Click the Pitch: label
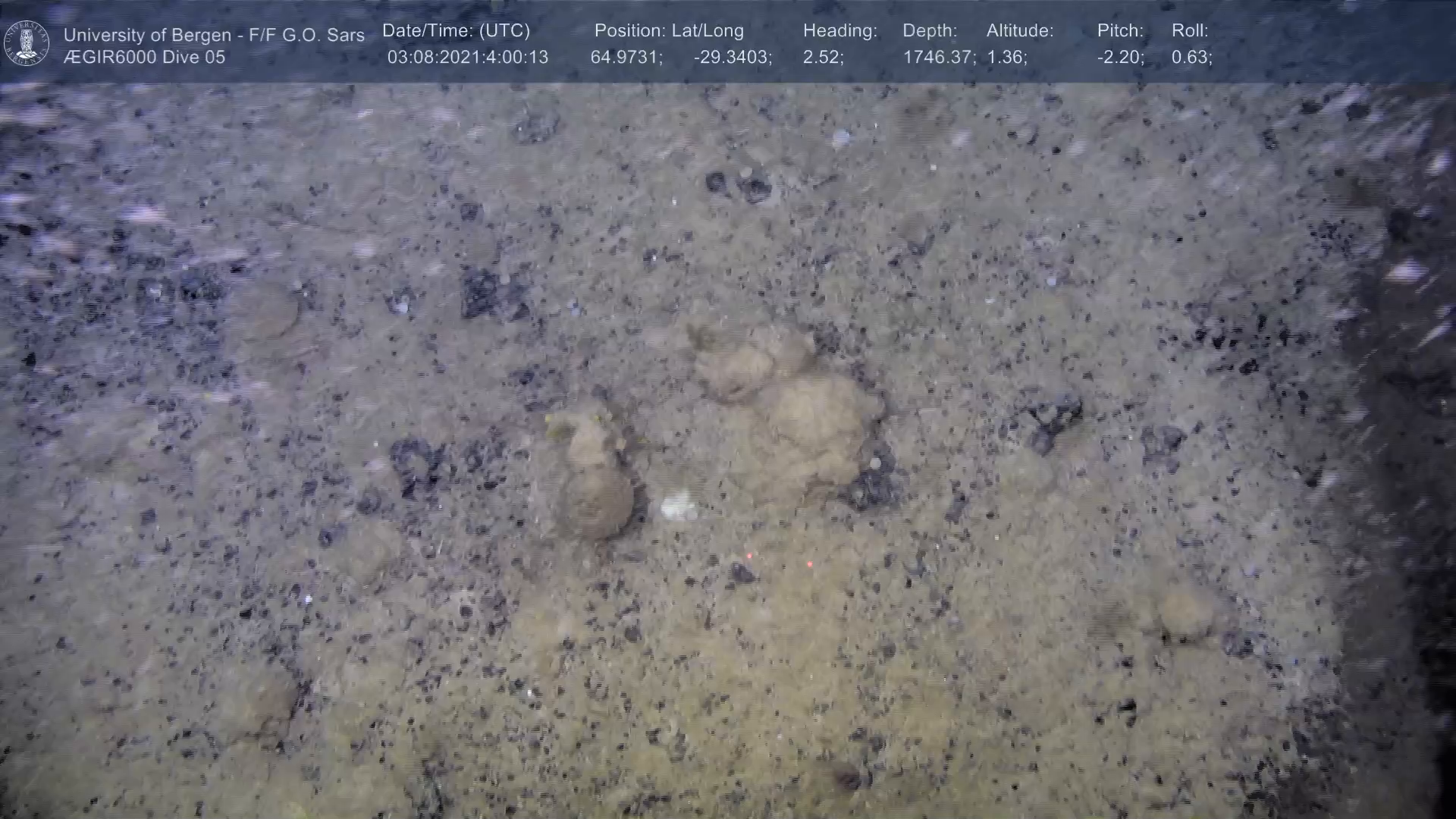1456x819 pixels. 1120,31
